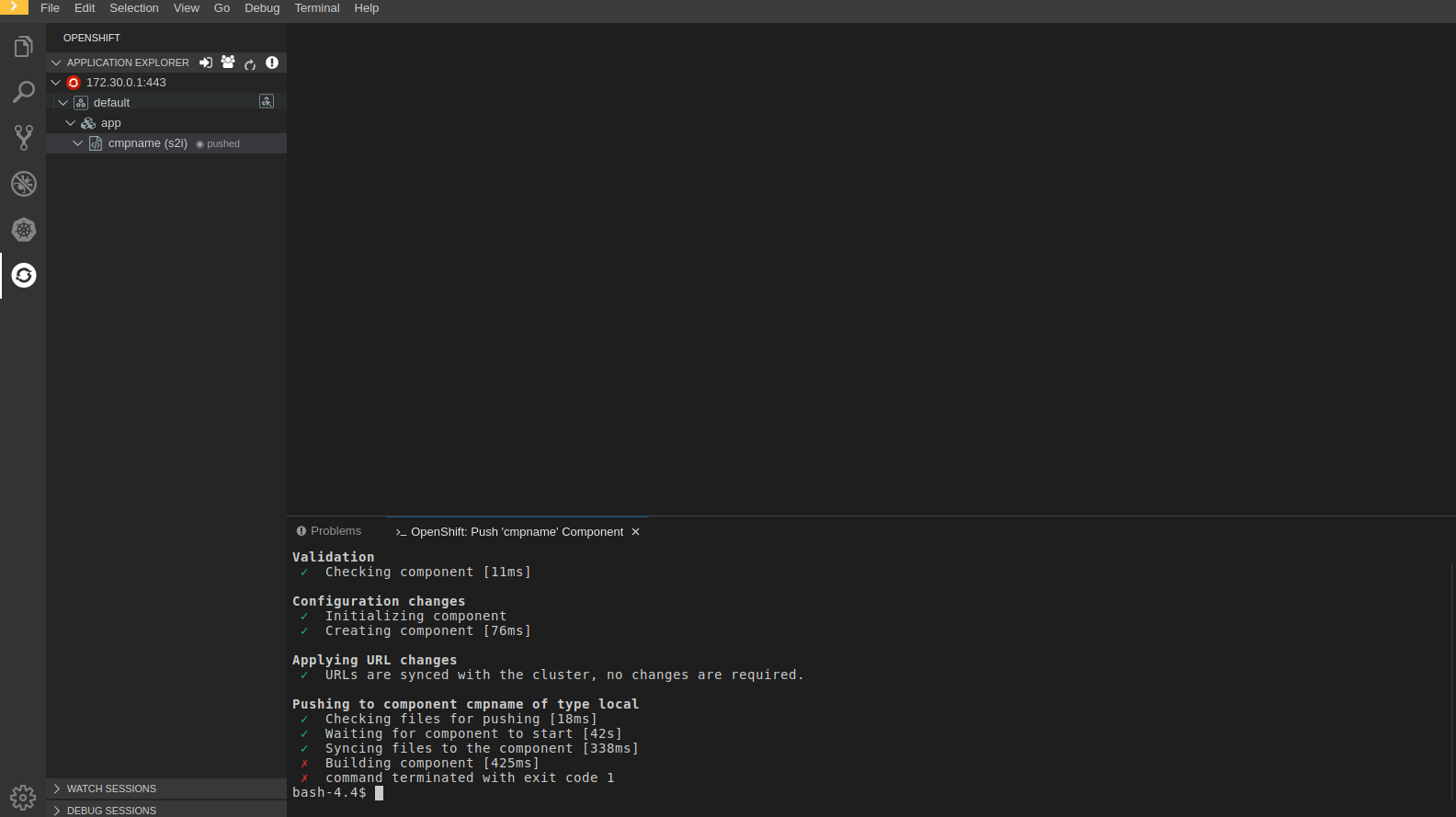
Task: Click the Problems tab warning icon
Action: [301, 531]
